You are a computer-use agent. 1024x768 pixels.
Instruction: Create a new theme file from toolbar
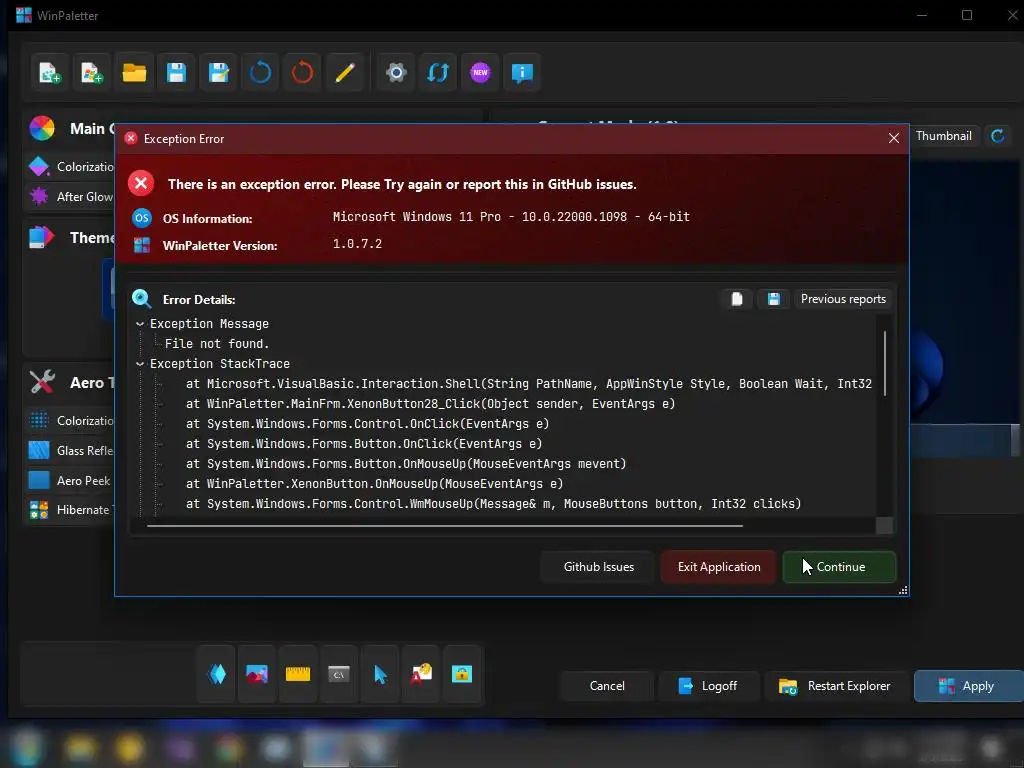point(50,72)
